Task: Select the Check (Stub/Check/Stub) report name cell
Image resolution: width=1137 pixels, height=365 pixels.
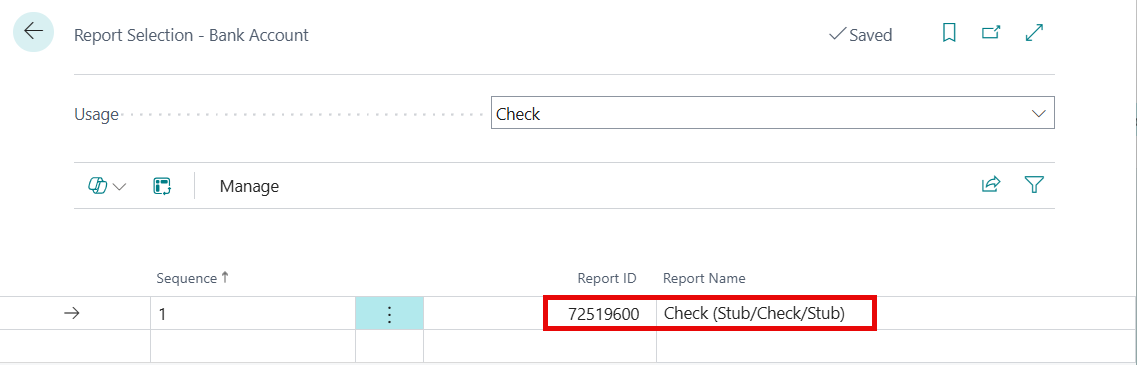Action: click(766, 314)
